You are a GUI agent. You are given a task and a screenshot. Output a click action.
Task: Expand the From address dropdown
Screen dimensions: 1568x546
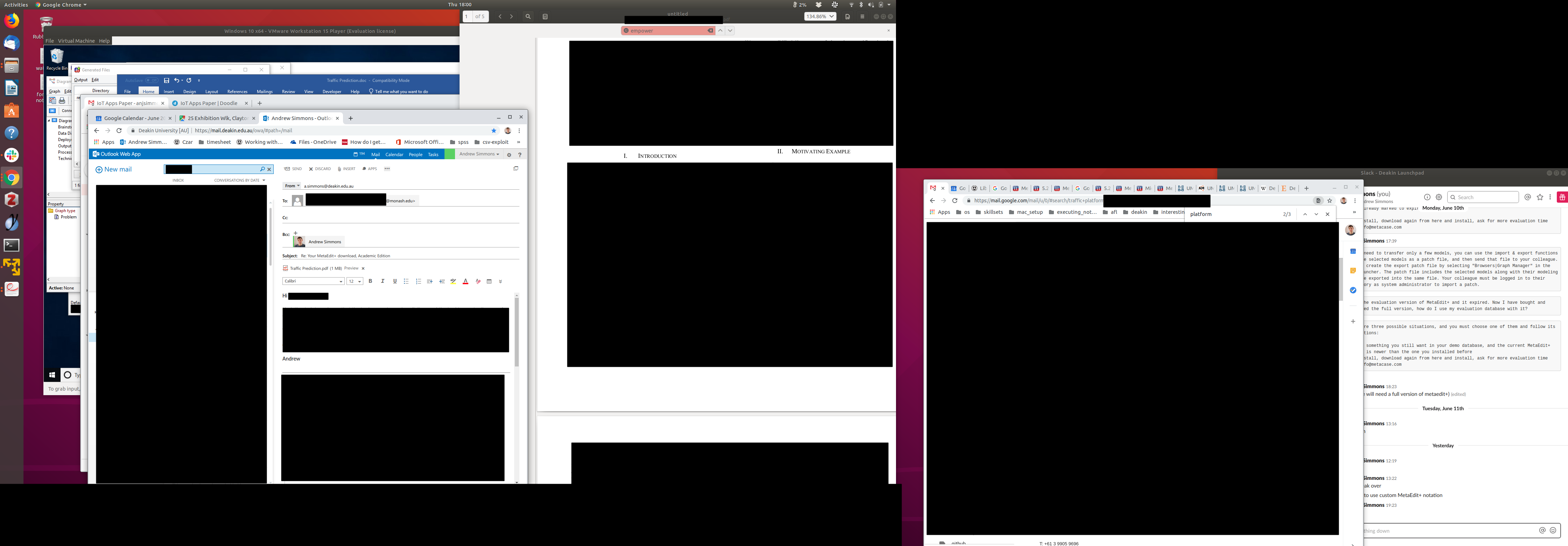pyautogui.click(x=292, y=185)
